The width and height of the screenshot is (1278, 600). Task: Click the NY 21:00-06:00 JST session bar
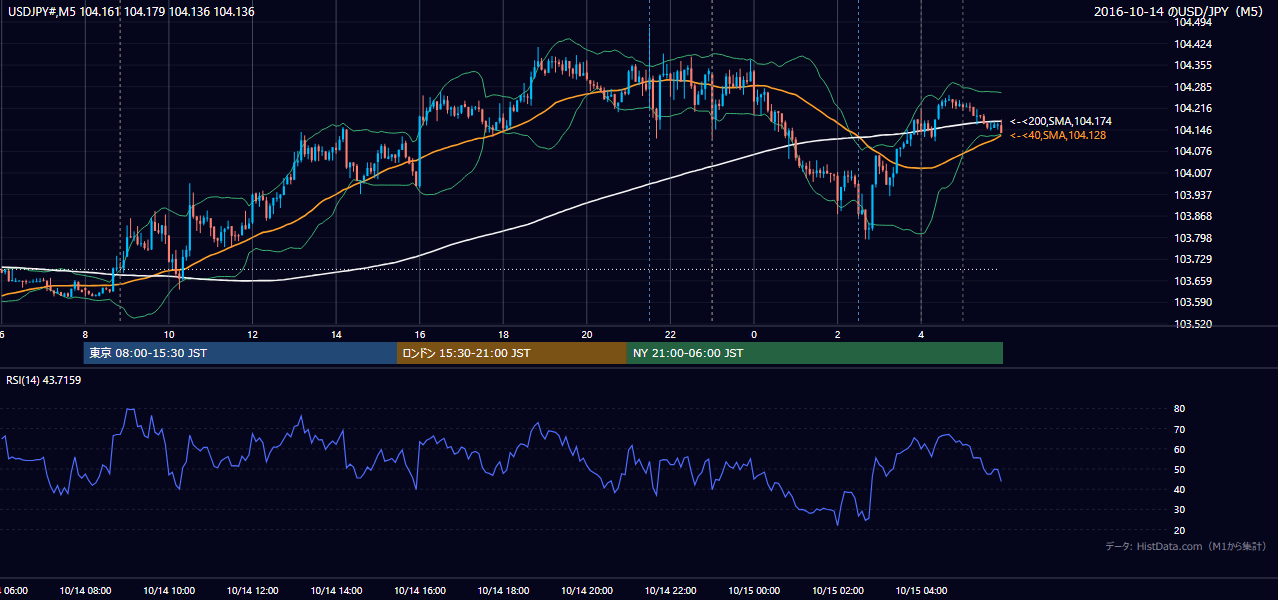tap(815, 353)
